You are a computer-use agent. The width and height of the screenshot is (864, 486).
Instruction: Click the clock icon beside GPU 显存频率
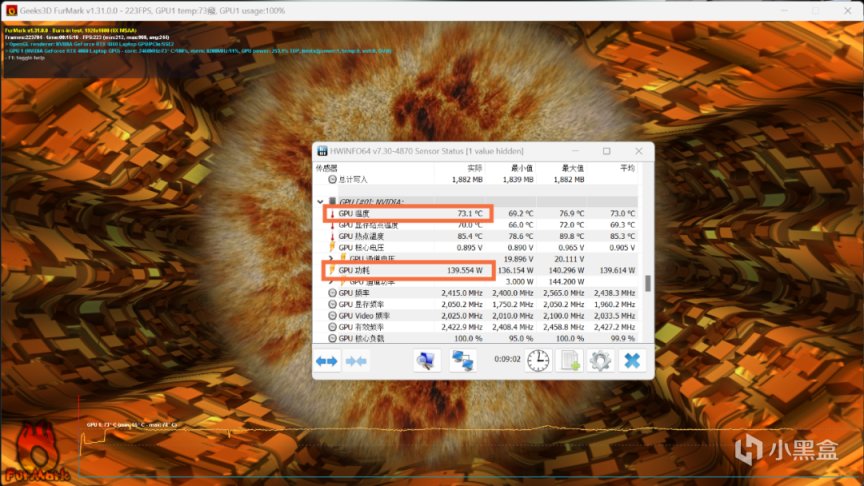(x=332, y=304)
